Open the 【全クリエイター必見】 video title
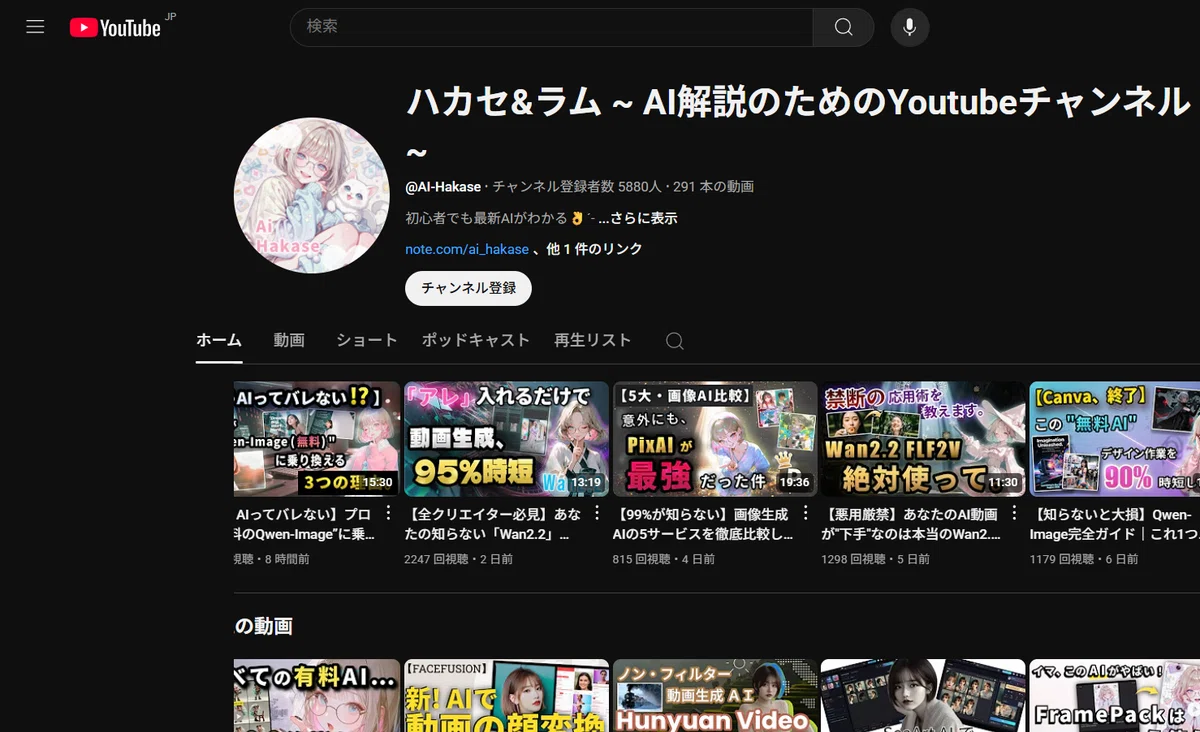Image resolution: width=1200 pixels, height=732 pixels. 492,524
